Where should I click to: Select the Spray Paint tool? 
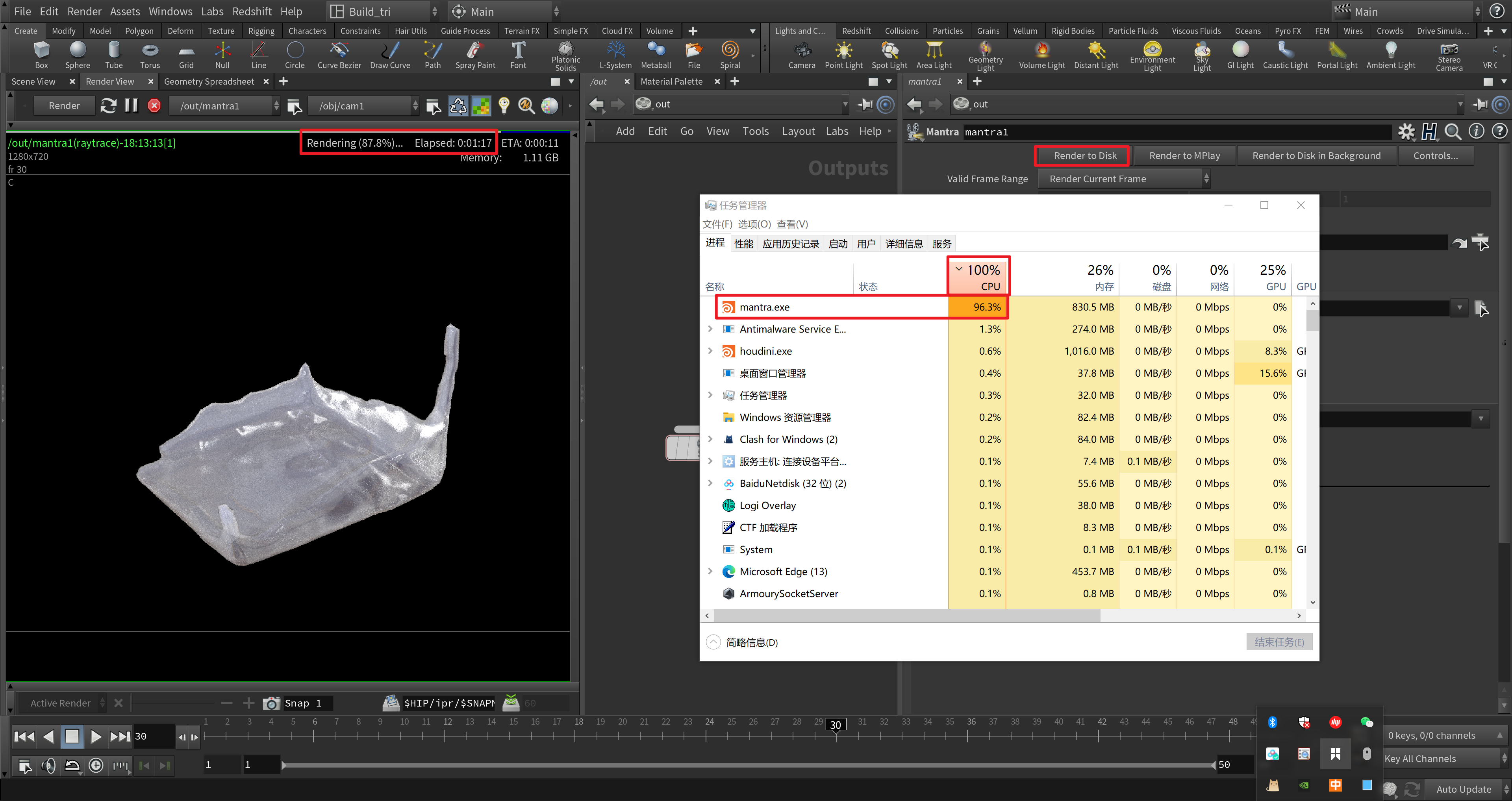(x=475, y=55)
